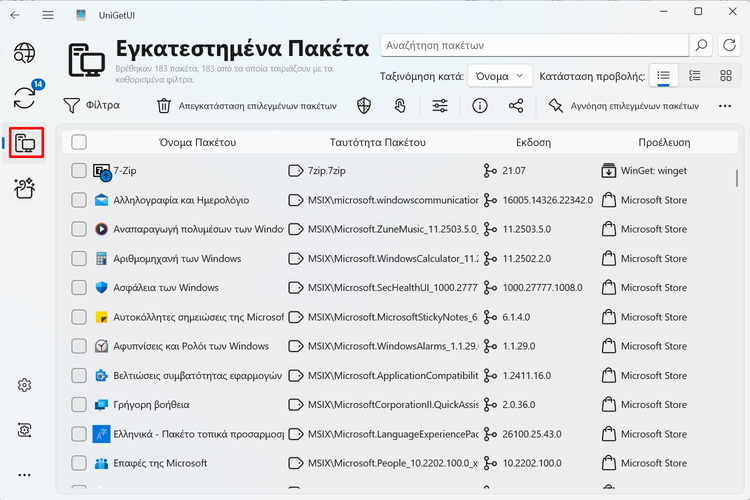Open the package manager settings icon

(24, 430)
